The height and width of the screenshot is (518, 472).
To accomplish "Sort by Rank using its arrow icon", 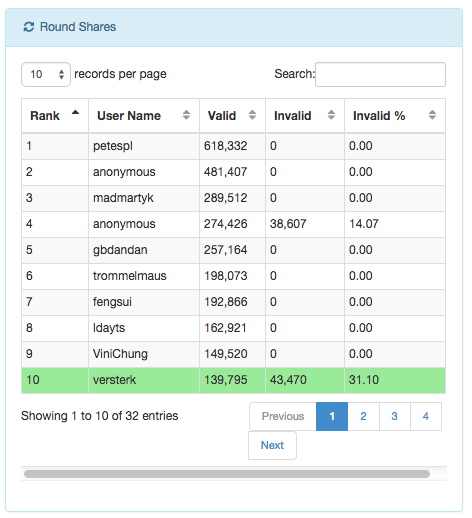I will 75,112.
